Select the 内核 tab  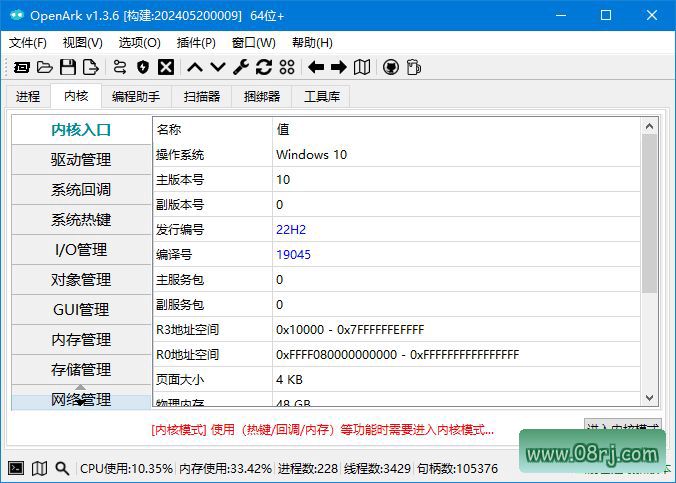76,96
